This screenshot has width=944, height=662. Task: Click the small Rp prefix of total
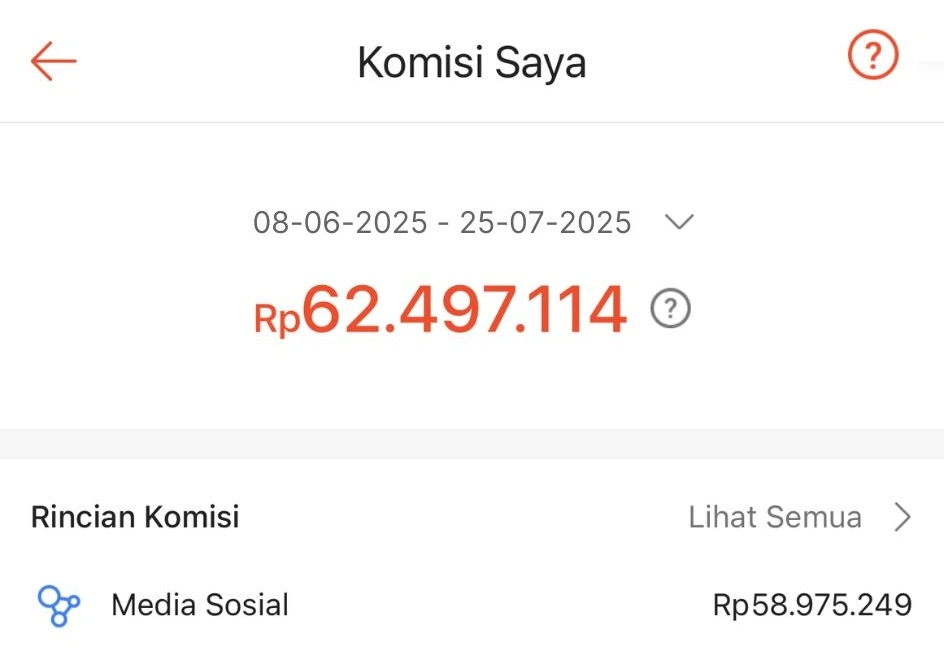pos(277,318)
